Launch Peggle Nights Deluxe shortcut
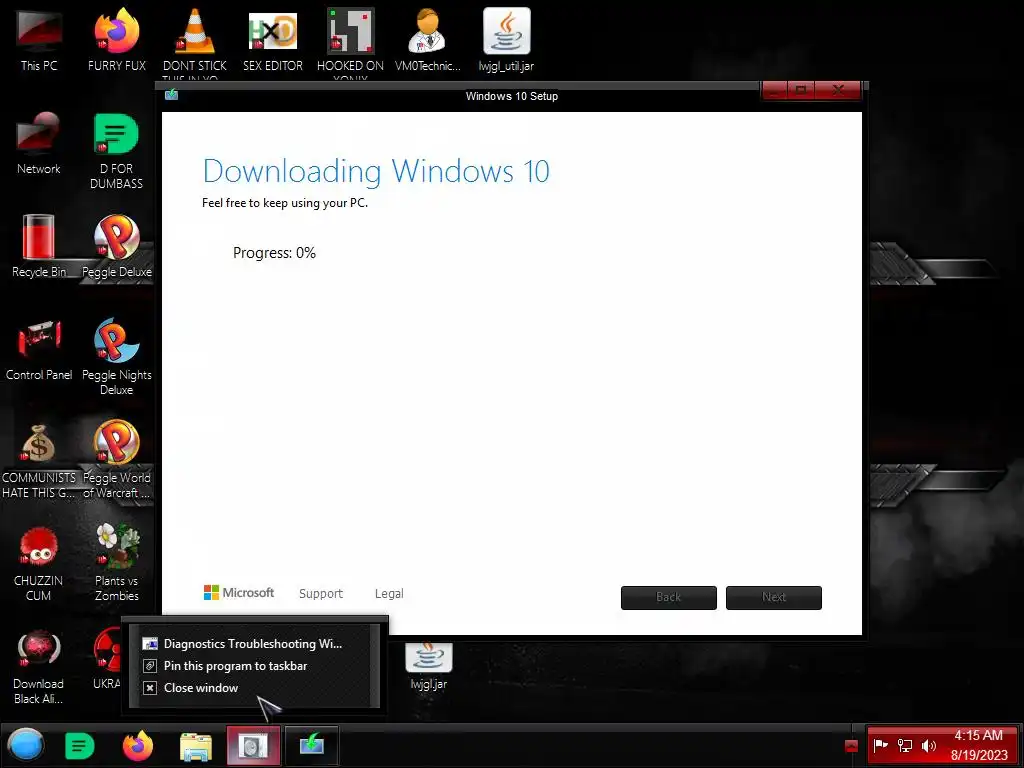Image resolution: width=1024 pixels, height=768 pixels. pyautogui.click(x=117, y=357)
